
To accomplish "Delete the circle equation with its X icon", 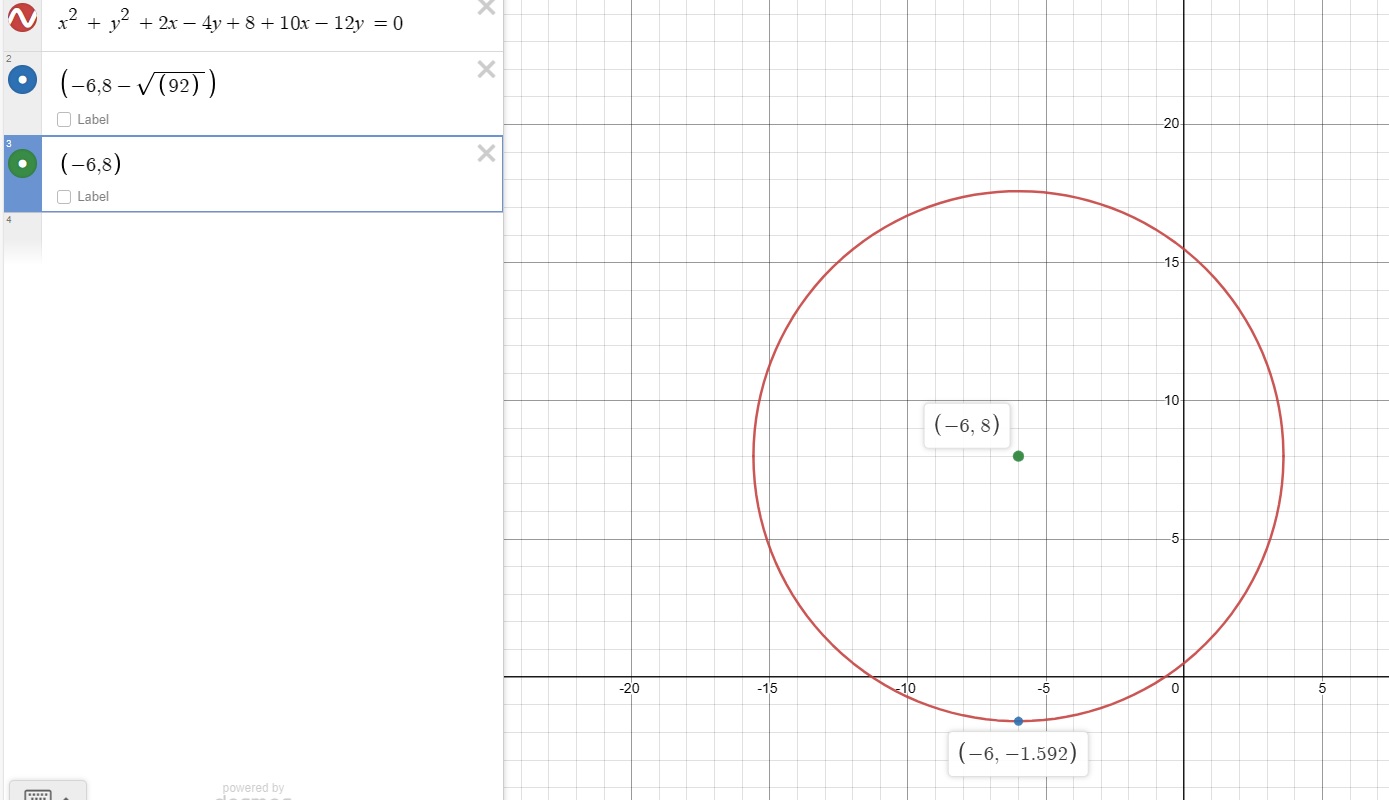I will [486, 8].
